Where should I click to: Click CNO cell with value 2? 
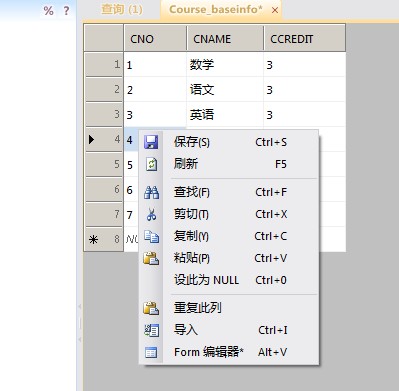[x=155, y=89]
